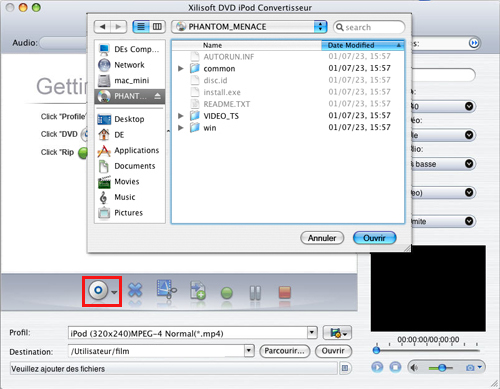Start ripping with the green button

[227, 293]
